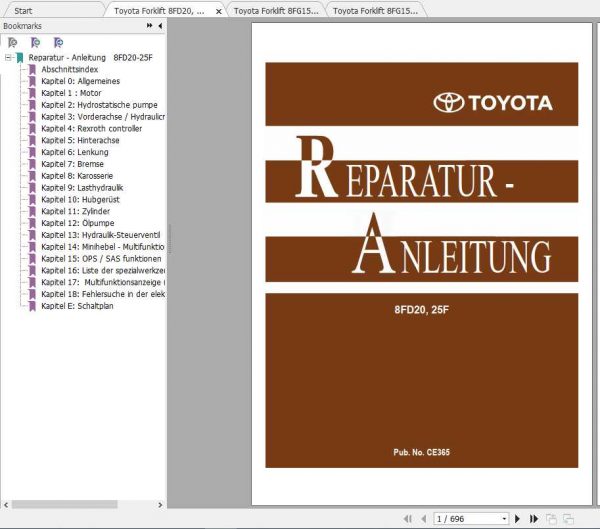This screenshot has width=600, height=529.
Task: Go to first page button
Action: pos(408,519)
